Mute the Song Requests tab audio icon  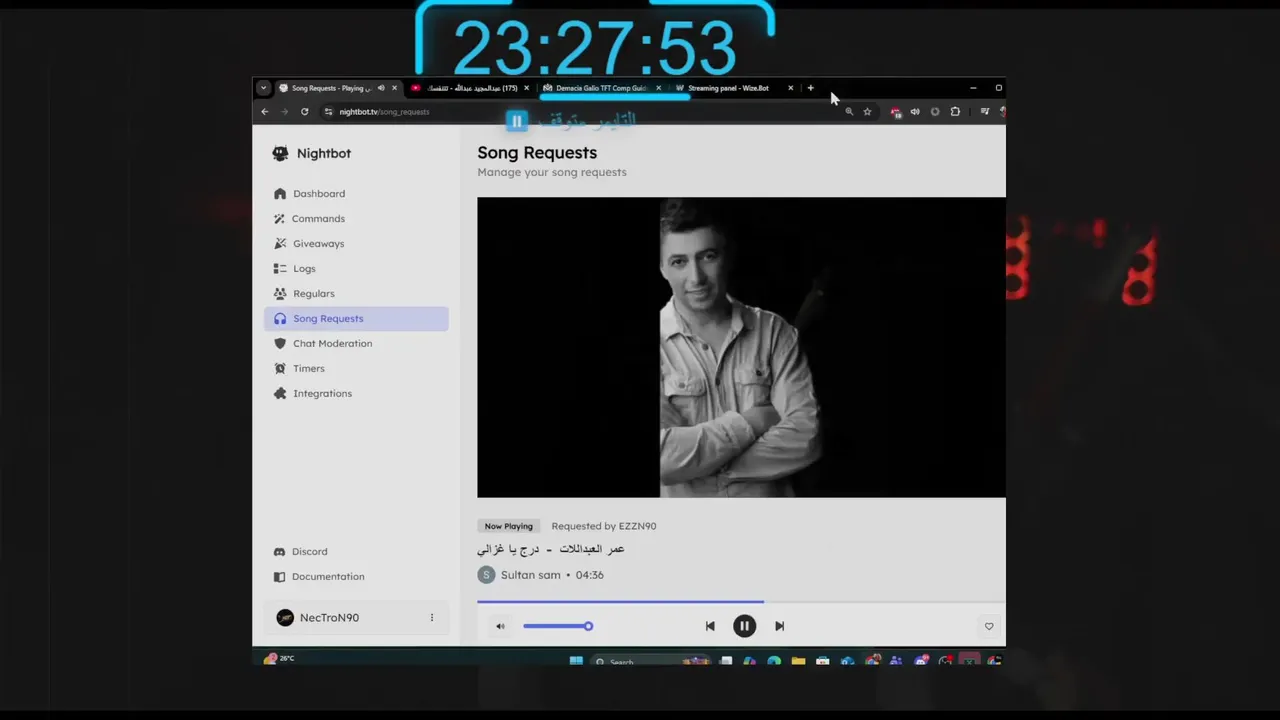[x=381, y=88]
